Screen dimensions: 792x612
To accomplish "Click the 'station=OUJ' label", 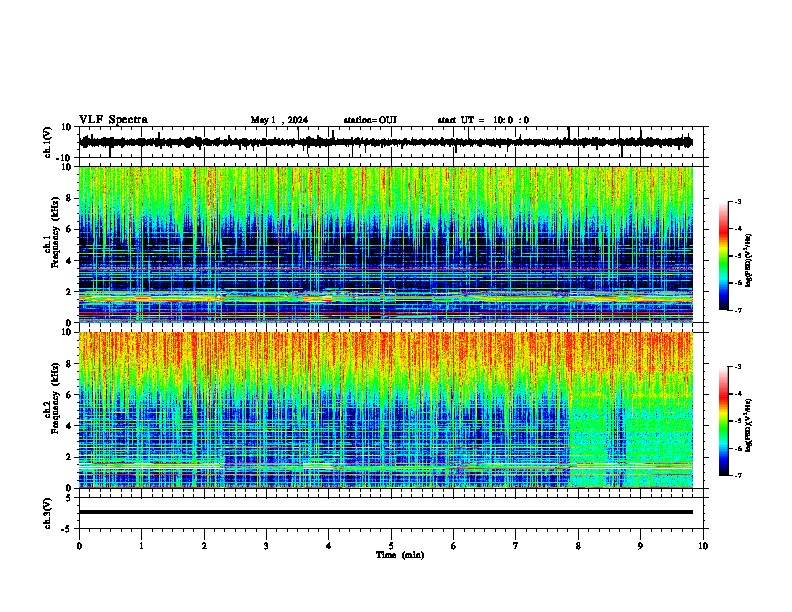I will (x=370, y=120).
